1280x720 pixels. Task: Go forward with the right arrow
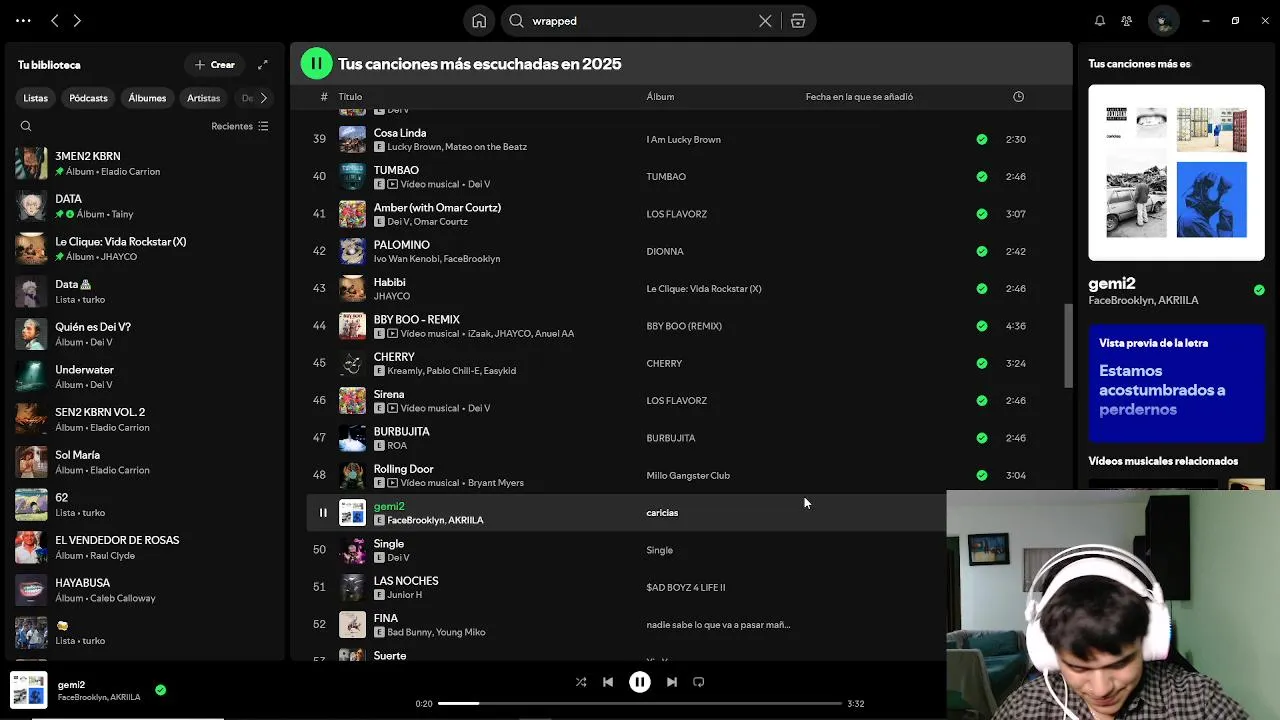point(77,20)
